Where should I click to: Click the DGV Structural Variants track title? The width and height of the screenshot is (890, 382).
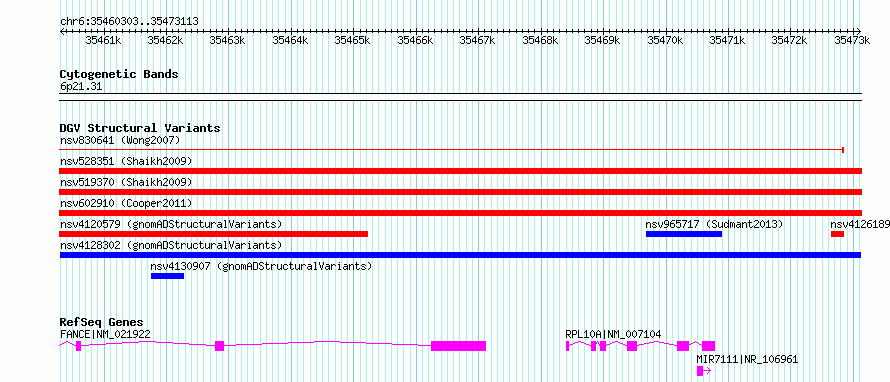[140, 128]
